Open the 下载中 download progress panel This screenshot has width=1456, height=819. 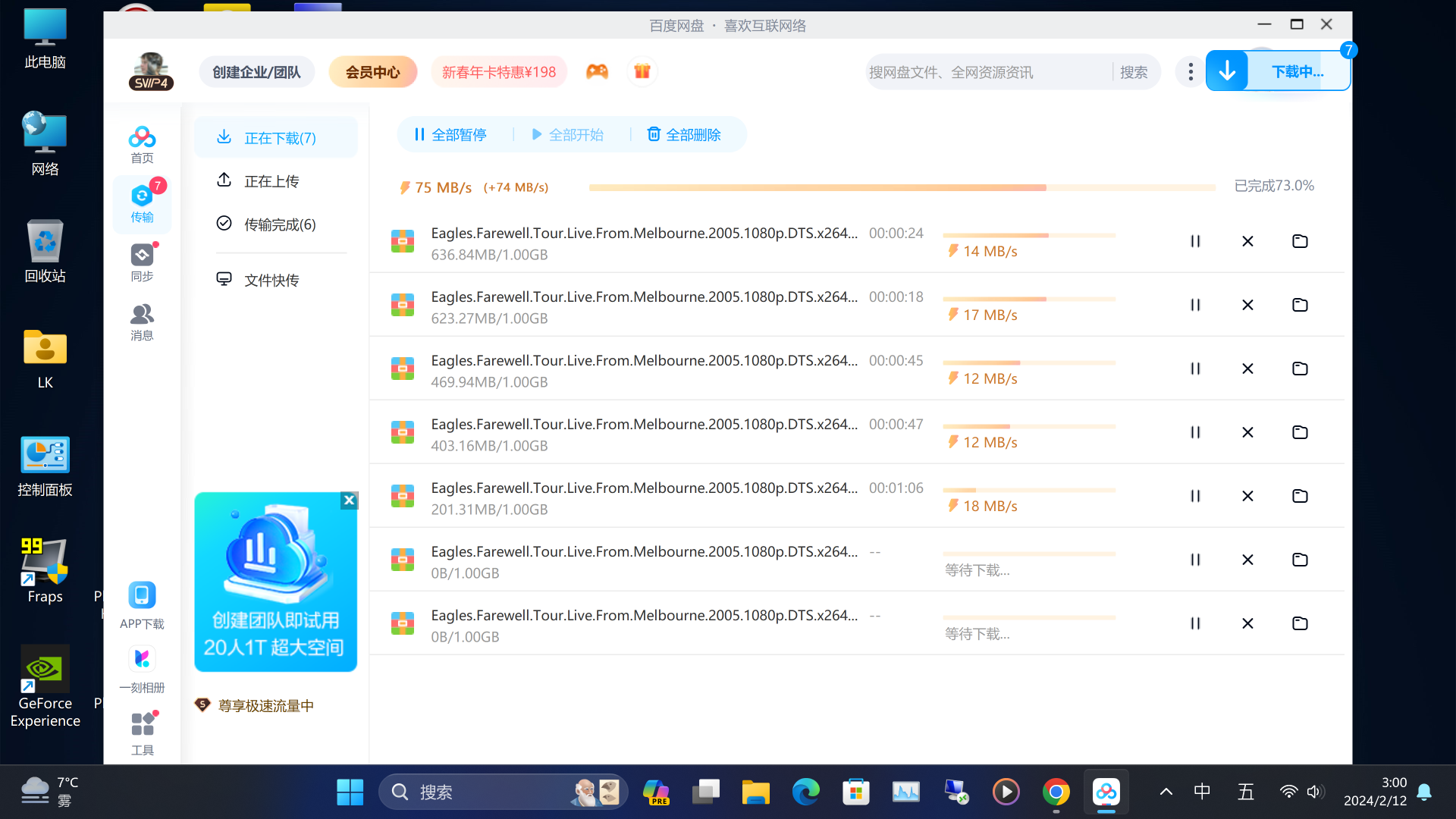tap(1298, 71)
